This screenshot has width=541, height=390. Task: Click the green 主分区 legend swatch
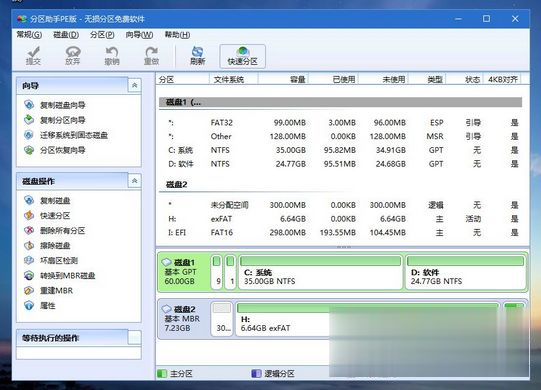[162, 373]
